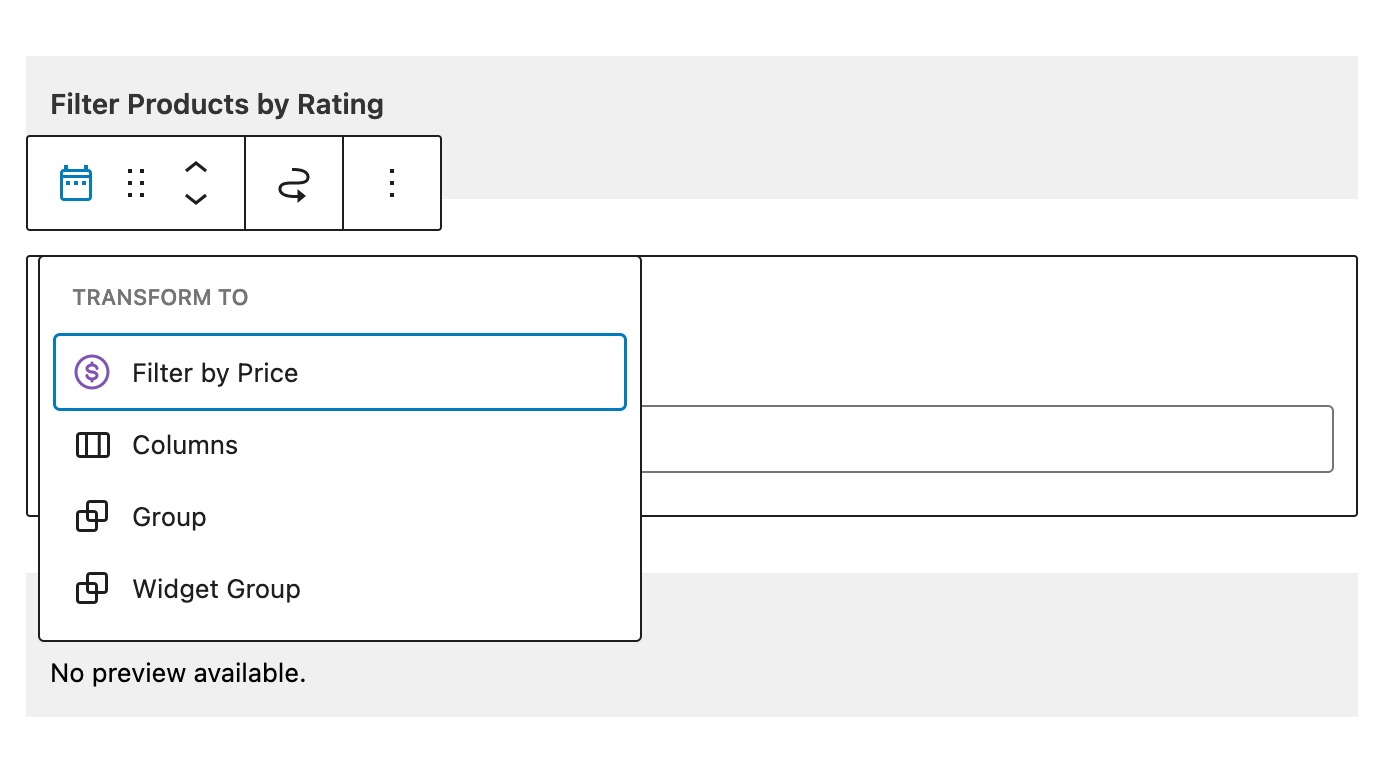The image size is (1382, 760).
Task: Click the dollar sign Filter by Price icon
Action: (92, 372)
